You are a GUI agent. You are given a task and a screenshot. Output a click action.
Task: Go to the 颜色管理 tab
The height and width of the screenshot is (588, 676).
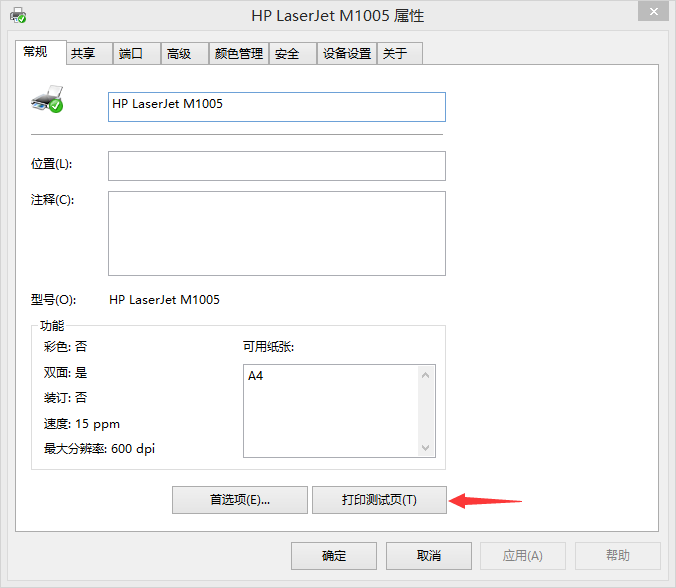pos(239,54)
